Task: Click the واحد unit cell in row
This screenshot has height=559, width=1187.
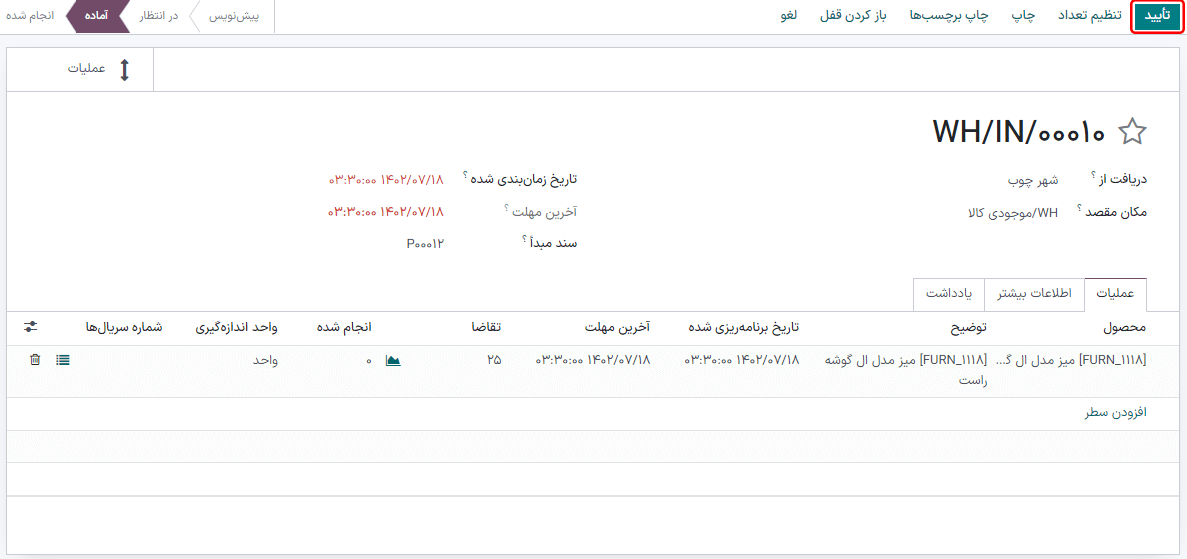Action: pos(265,360)
